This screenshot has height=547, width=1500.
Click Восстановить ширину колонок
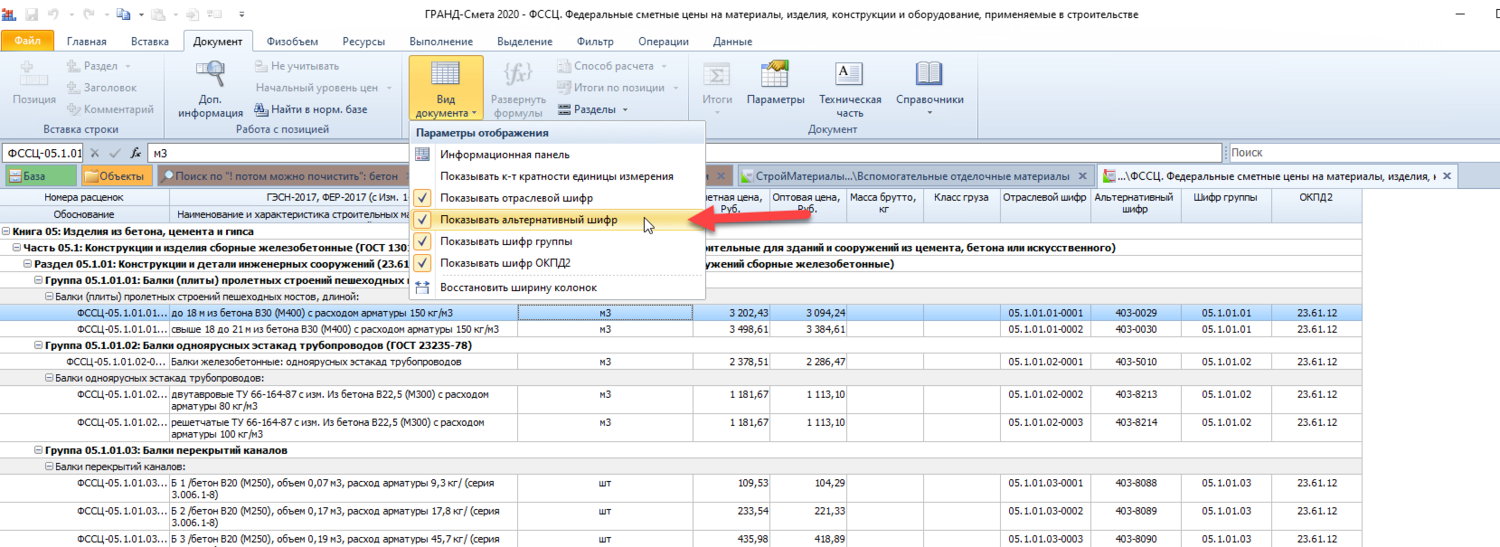pos(518,287)
